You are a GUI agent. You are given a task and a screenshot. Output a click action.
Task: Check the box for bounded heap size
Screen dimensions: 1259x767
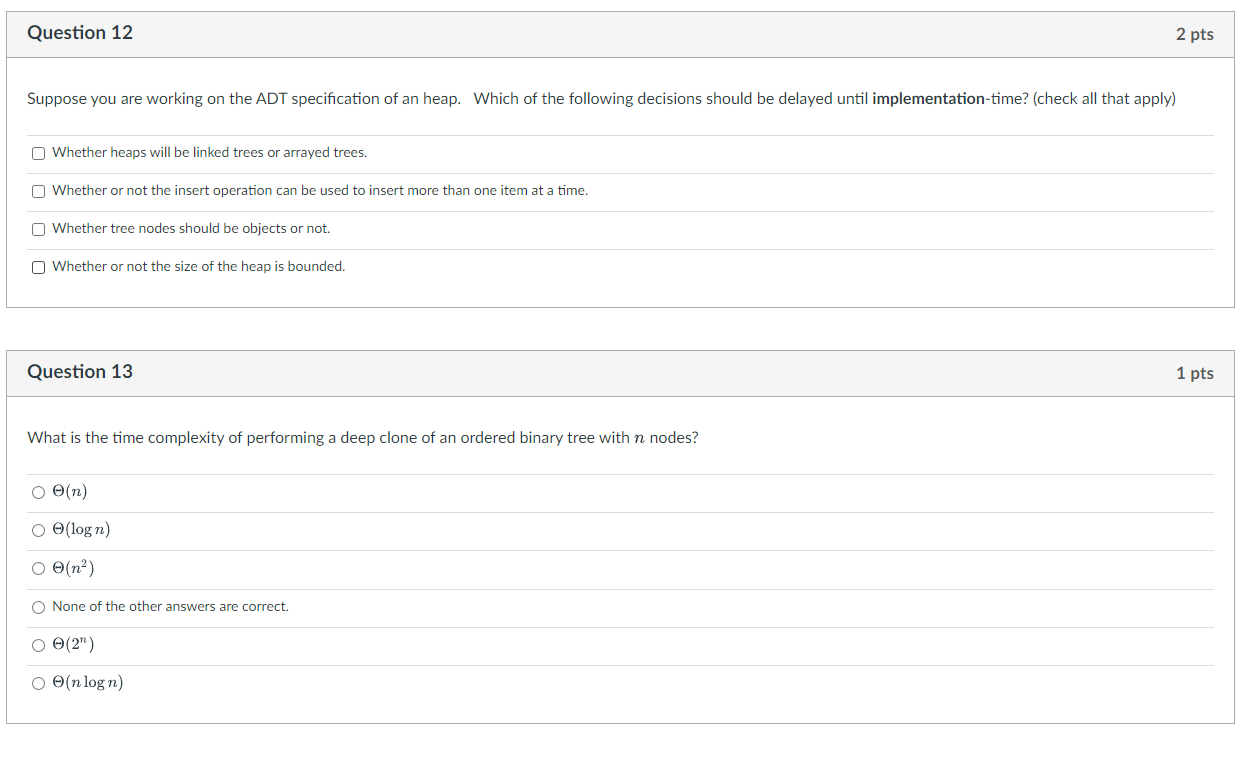[38, 267]
